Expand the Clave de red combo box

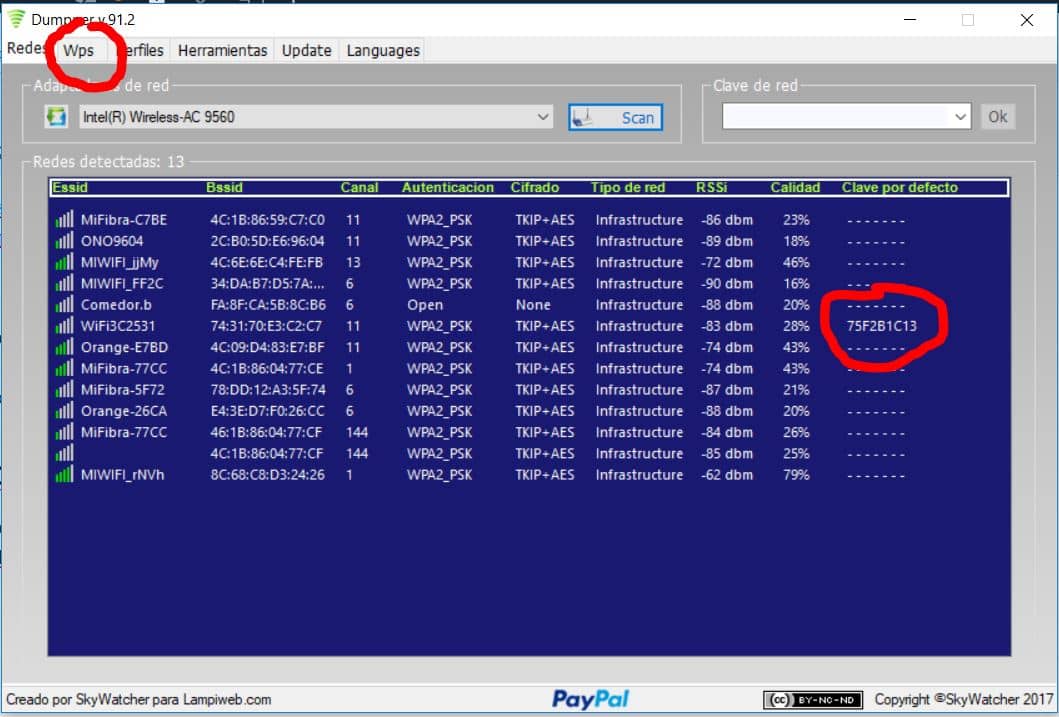tap(960, 117)
